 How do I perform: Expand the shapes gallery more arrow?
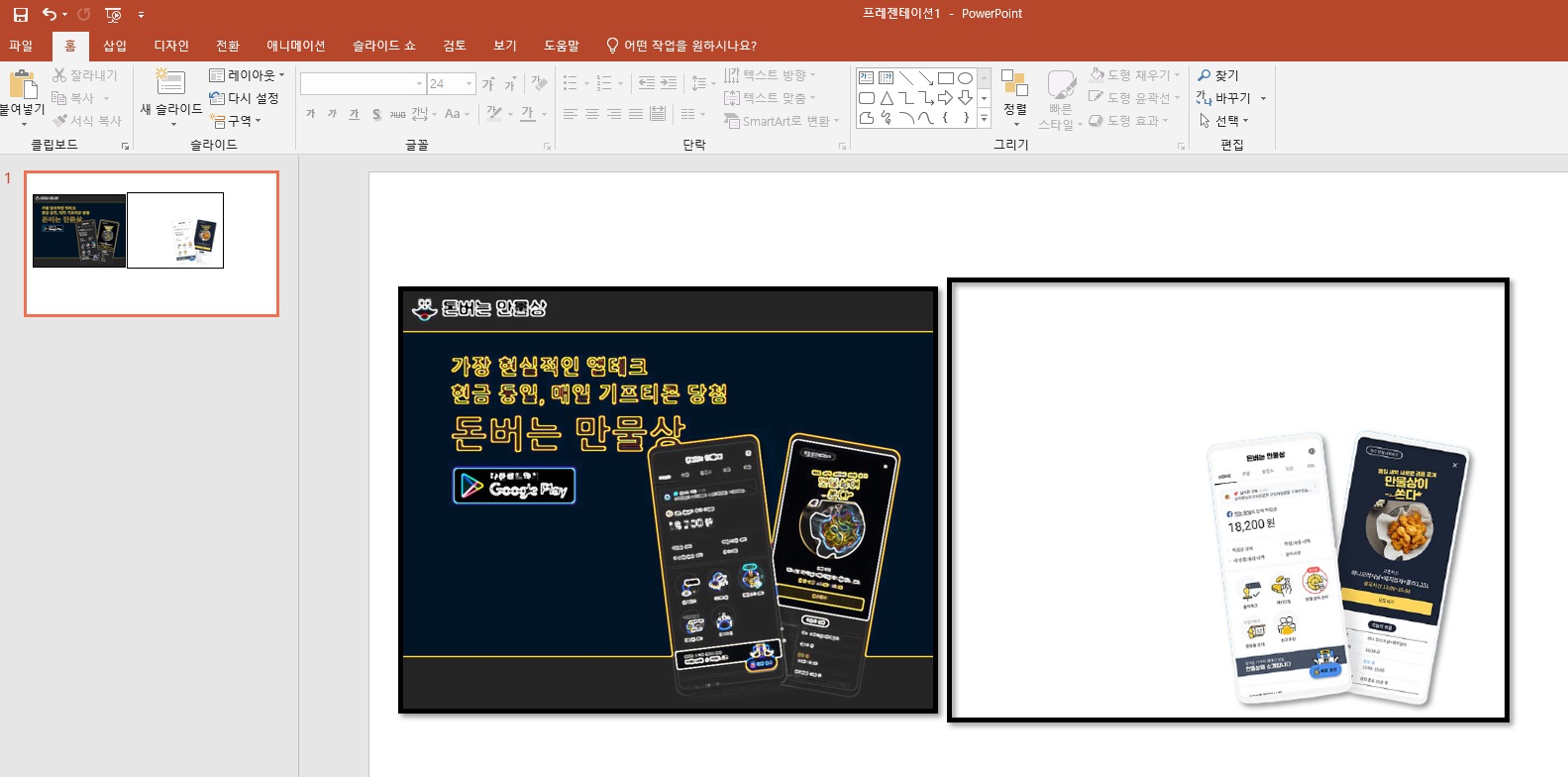984,117
